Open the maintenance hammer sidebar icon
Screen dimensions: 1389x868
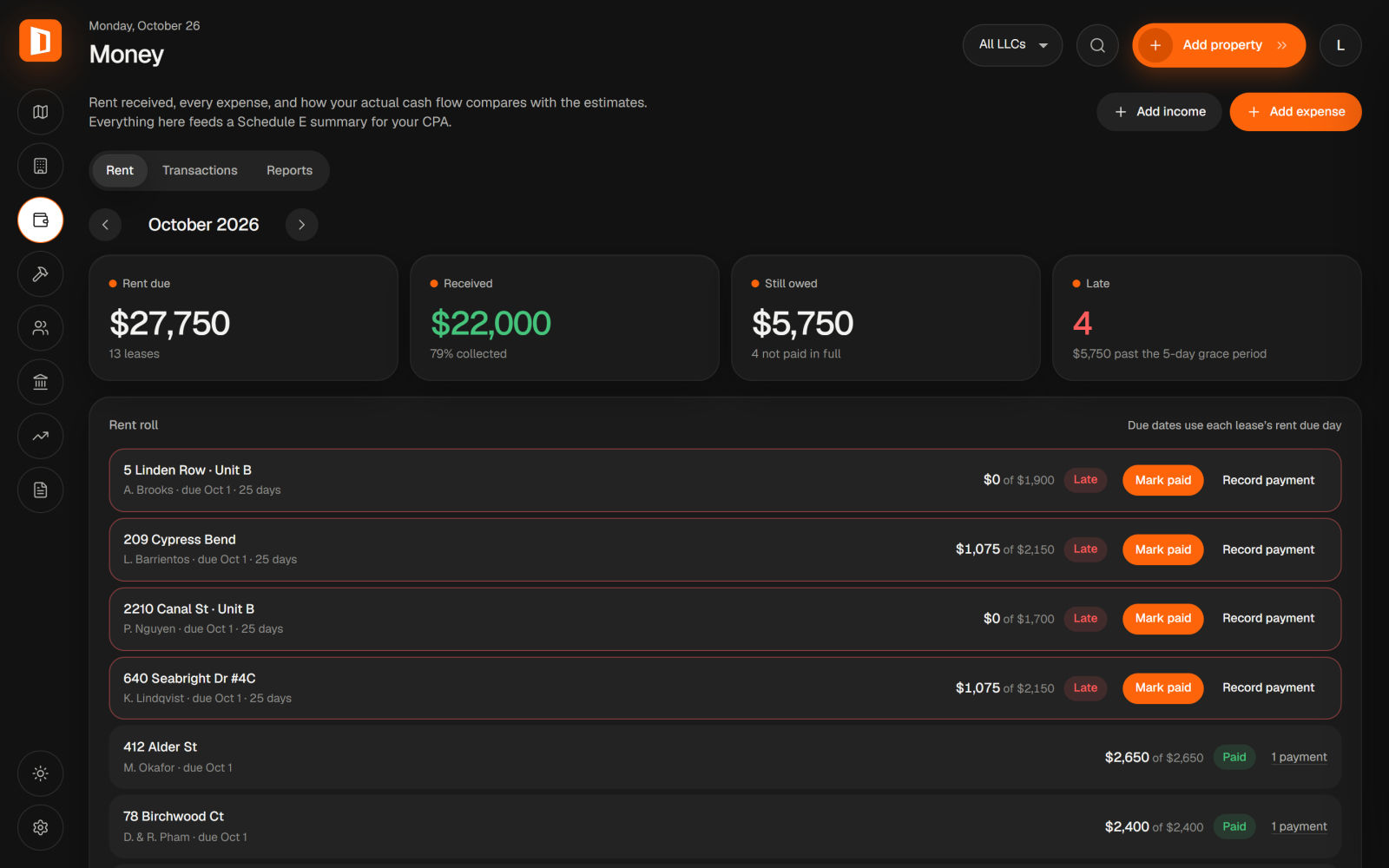pyautogui.click(x=40, y=274)
